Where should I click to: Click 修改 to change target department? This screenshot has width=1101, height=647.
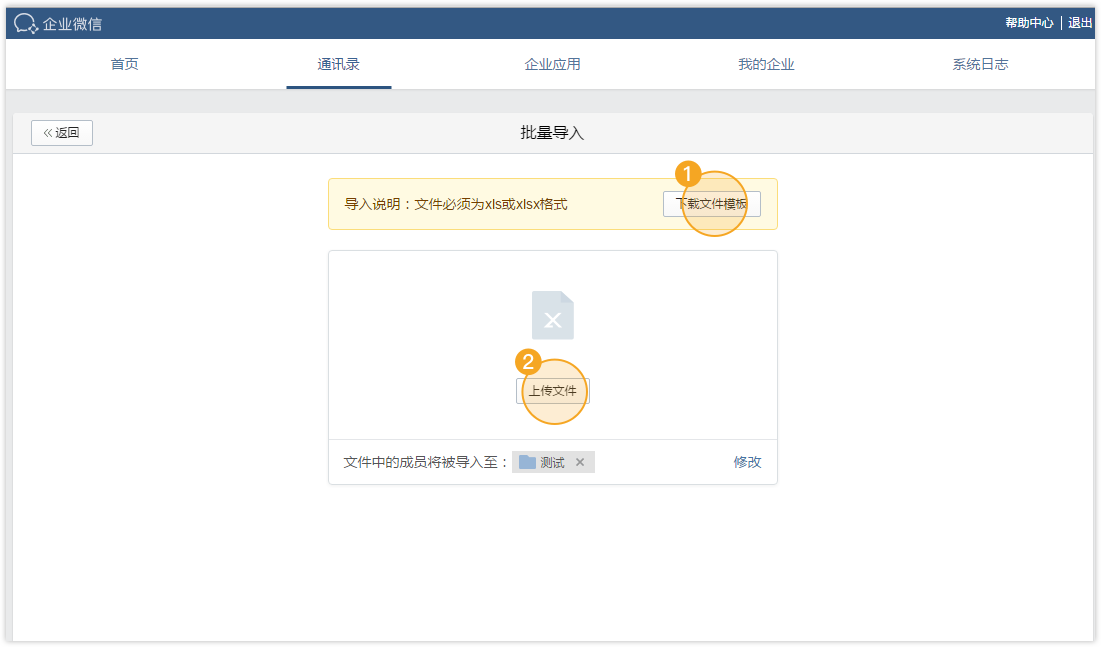click(x=747, y=462)
